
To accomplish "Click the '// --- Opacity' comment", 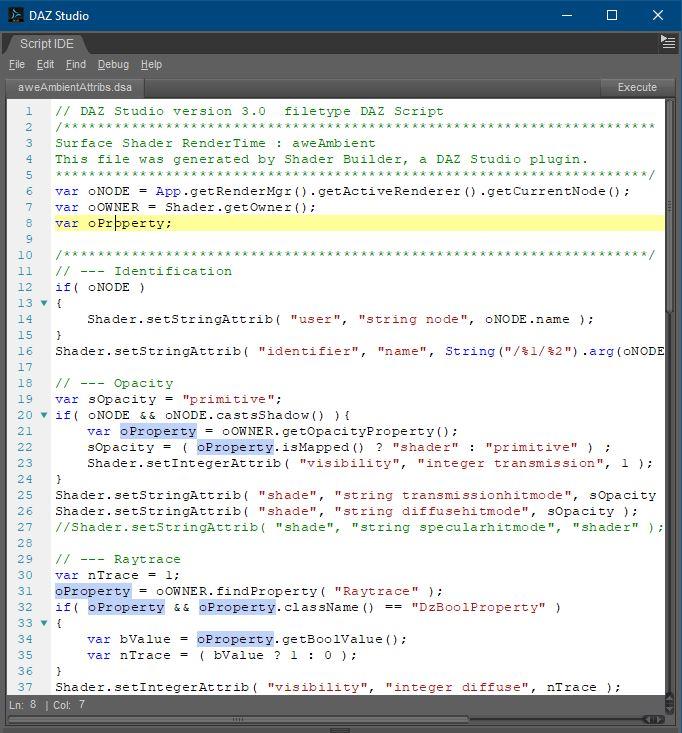I will tap(114, 383).
